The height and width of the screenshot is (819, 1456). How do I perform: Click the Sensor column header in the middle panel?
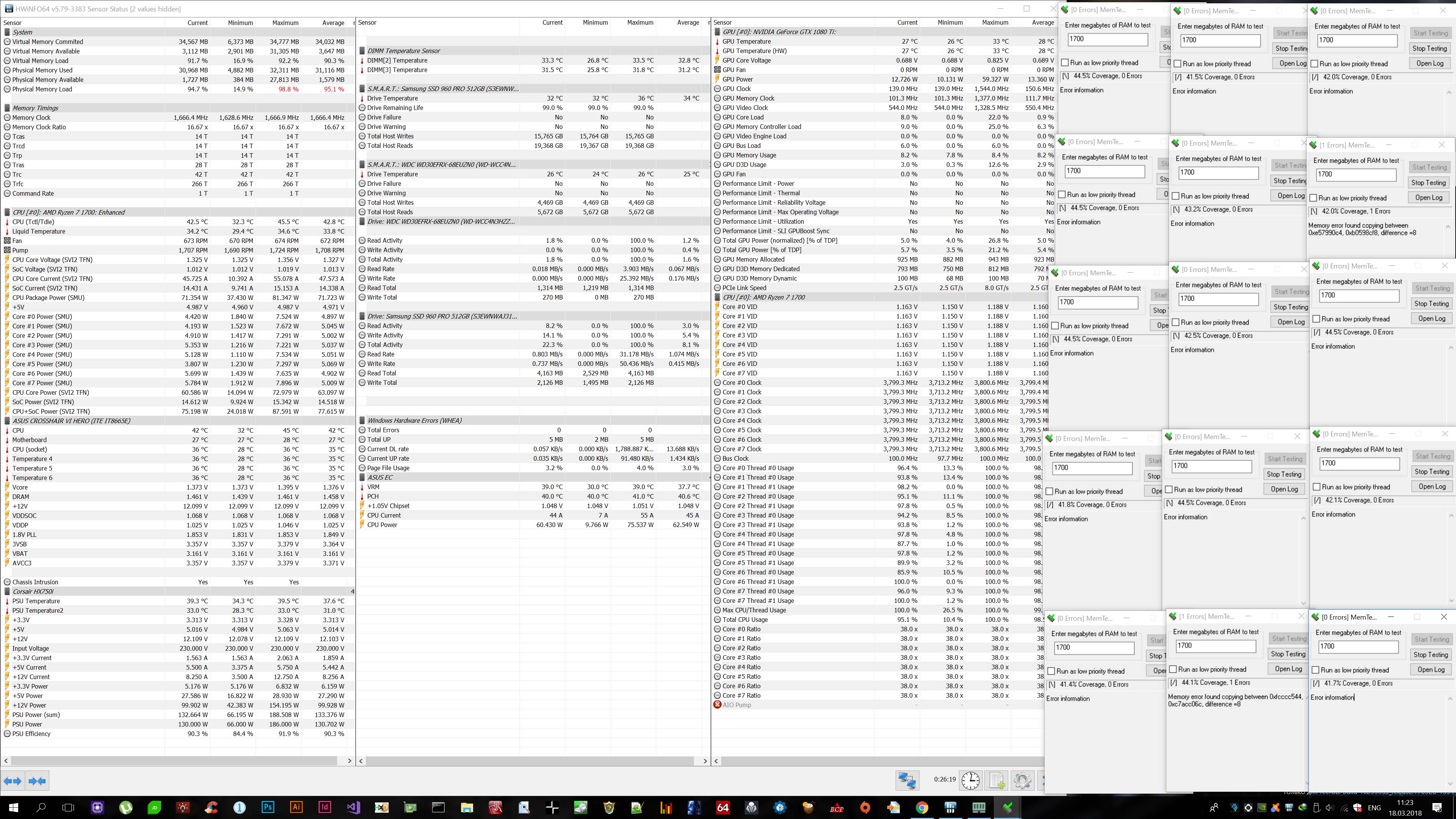point(367,23)
